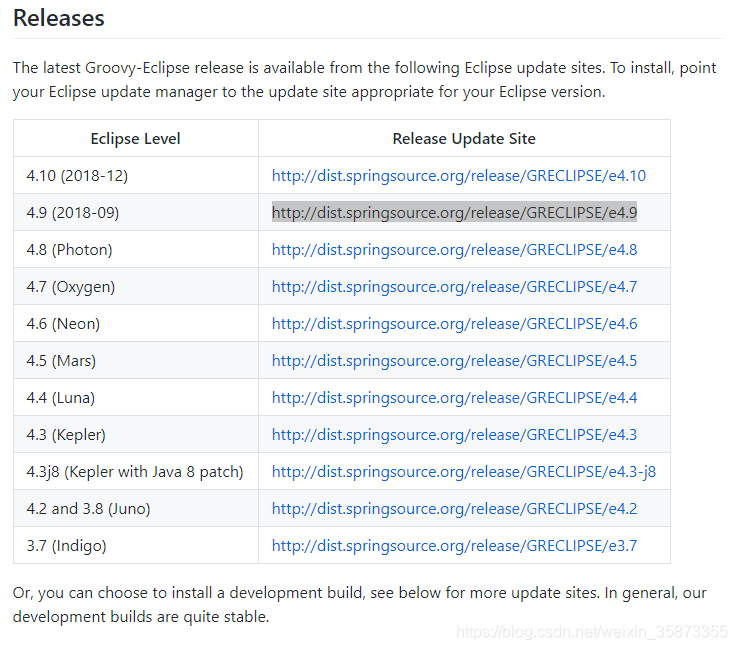
Task: Open the e4.6 Neon update site link
Action: click(455, 324)
